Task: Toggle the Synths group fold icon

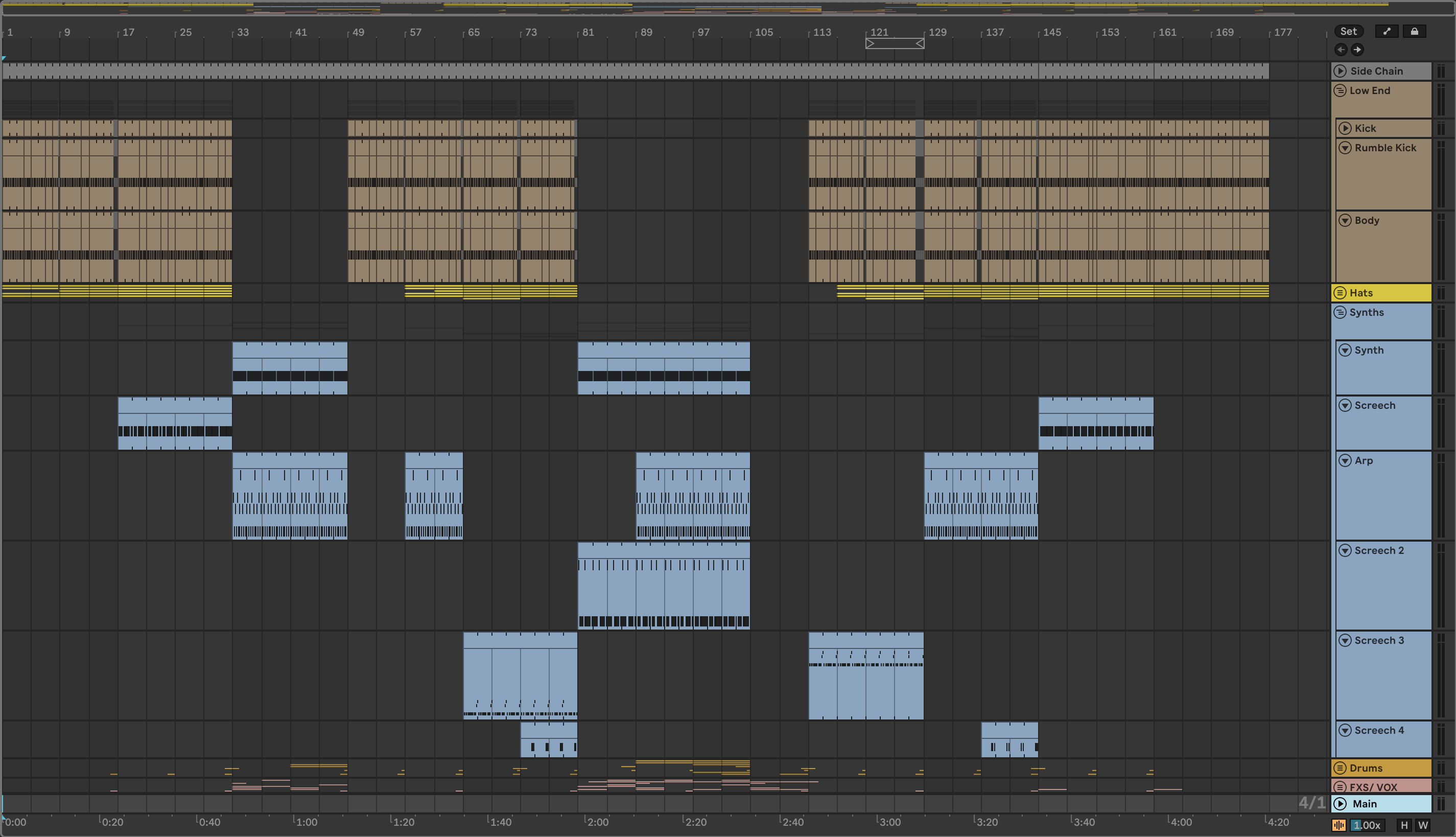Action: [1340, 312]
